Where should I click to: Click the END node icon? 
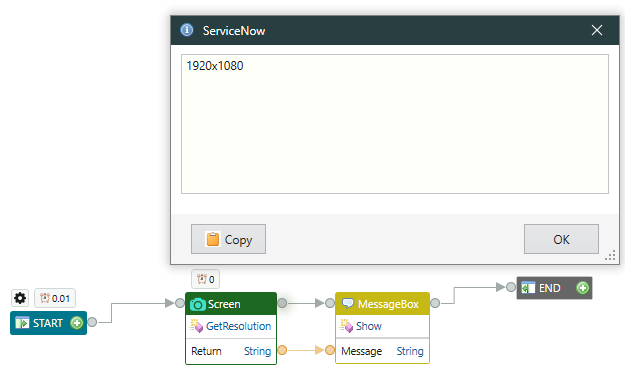[528, 288]
